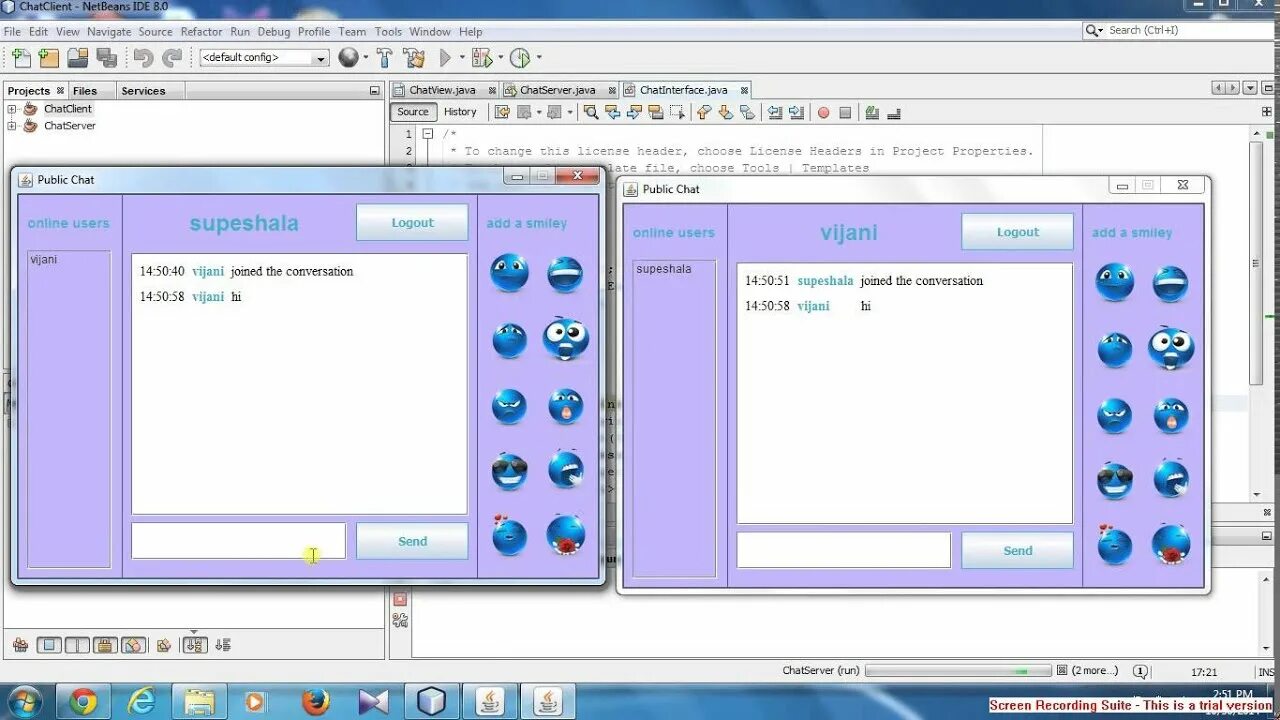Click the message input field in supeshala's chat
The image size is (1280, 720).
[238, 541]
